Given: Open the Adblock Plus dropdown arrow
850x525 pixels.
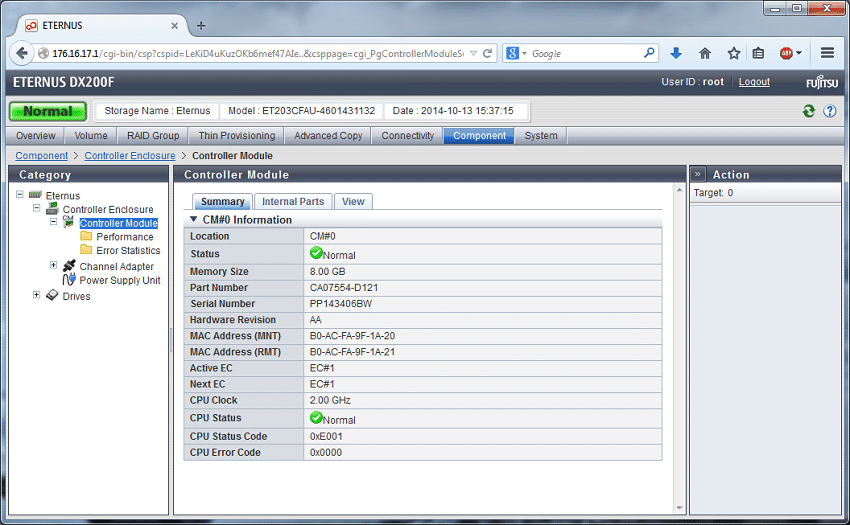Looking at the screenshot, I should pos(799,53).
